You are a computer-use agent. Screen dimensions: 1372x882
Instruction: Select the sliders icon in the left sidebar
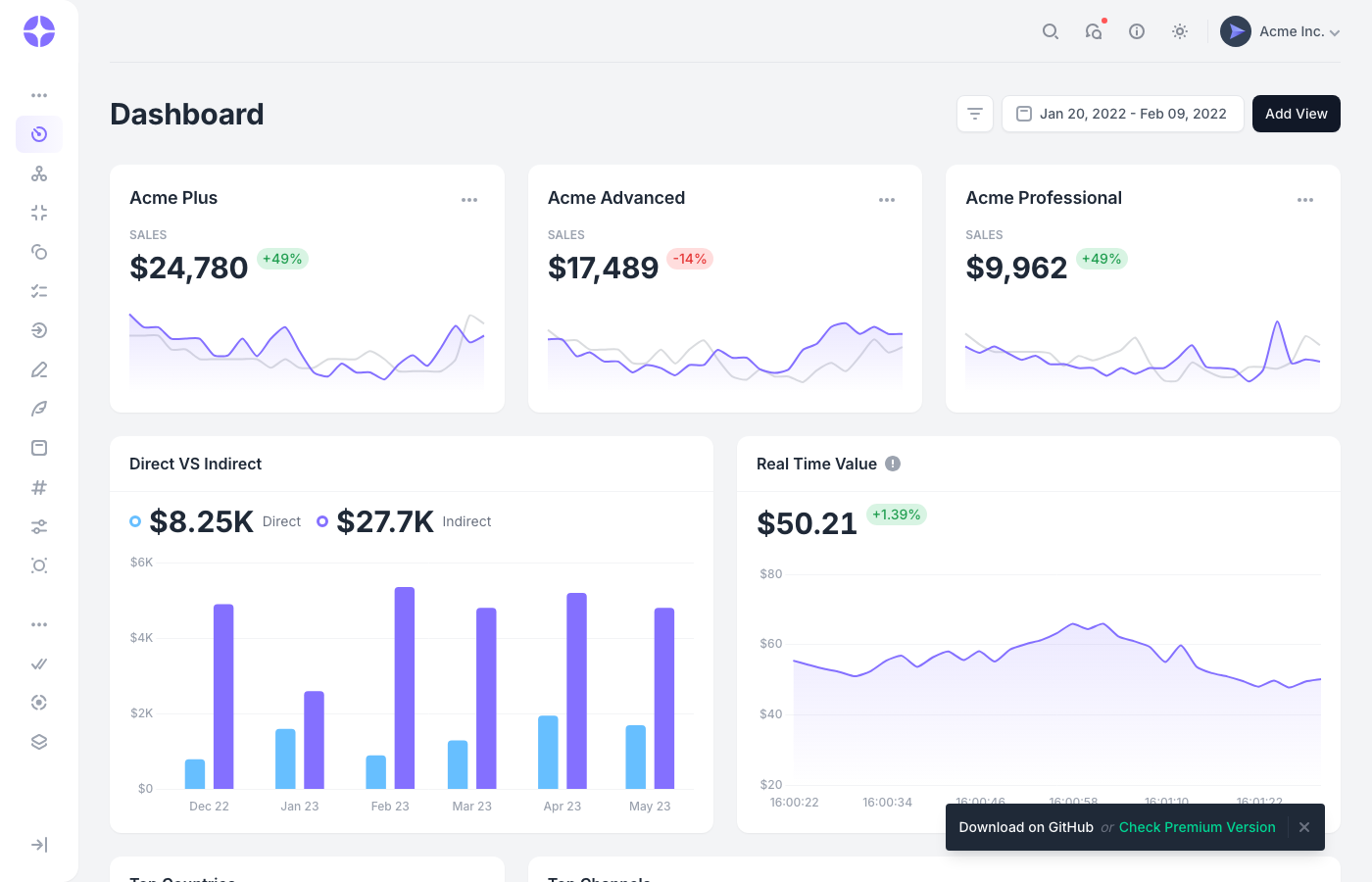click(x=38, y=526)
